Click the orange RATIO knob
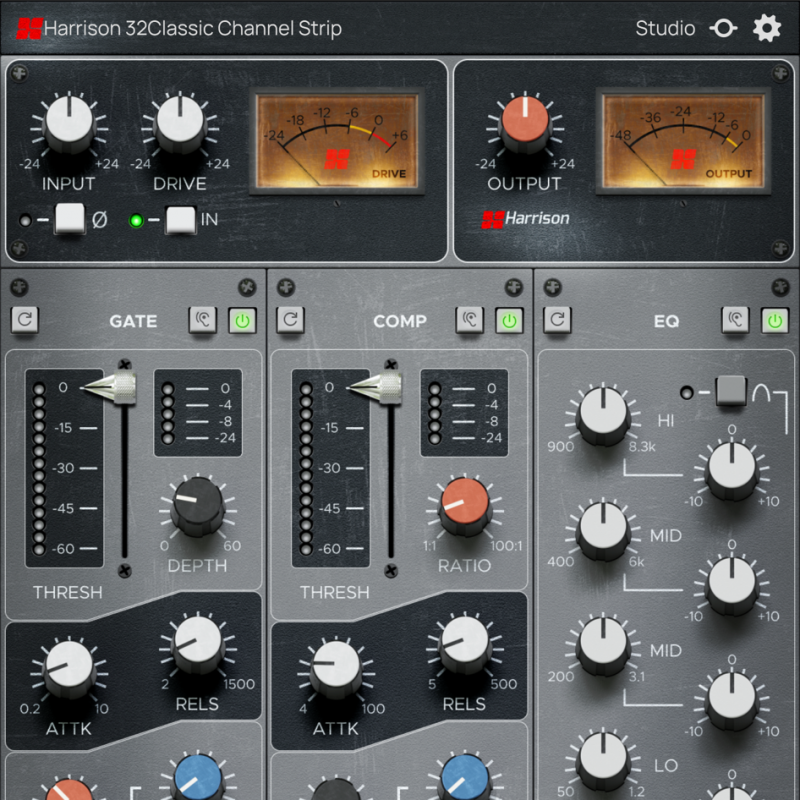 (x=464, y=506)
